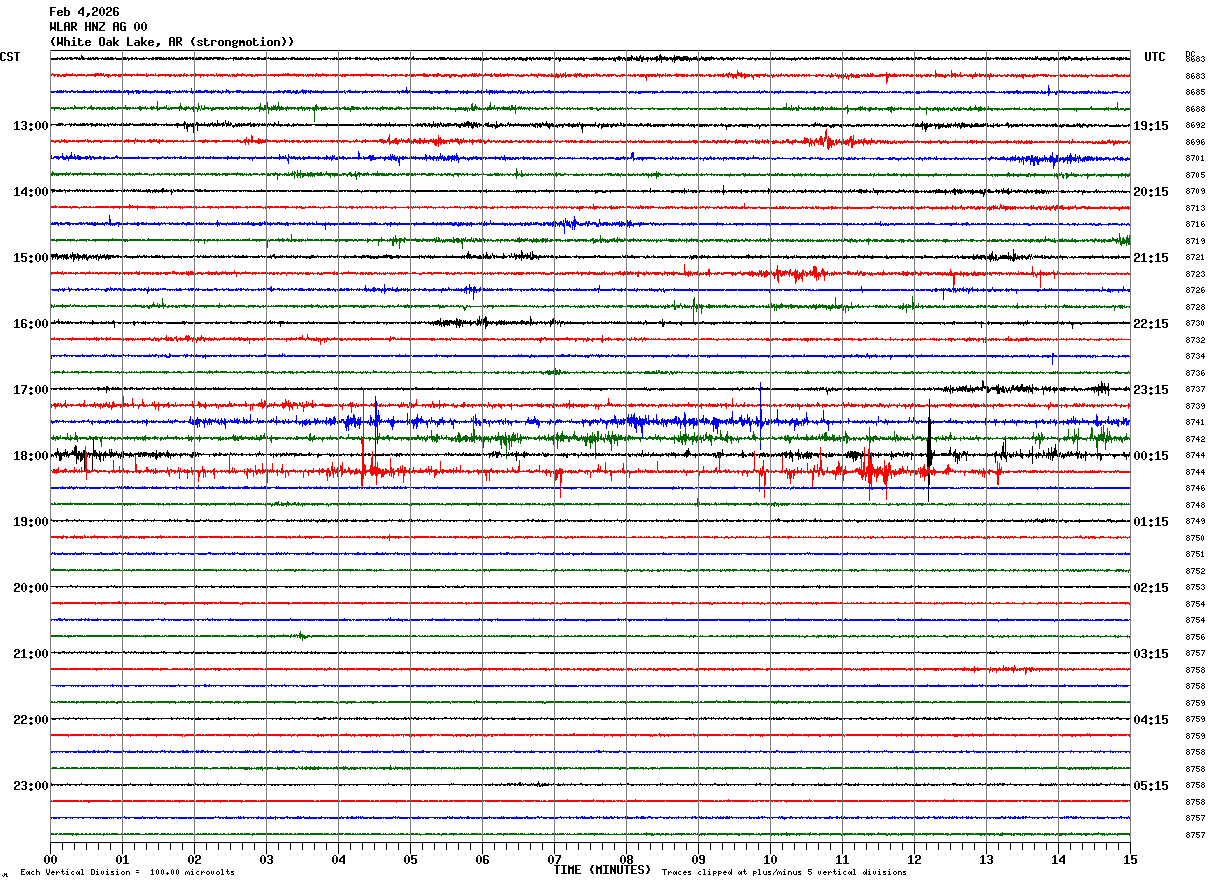Click DC offset value 8730

[x=1195, y=324]
